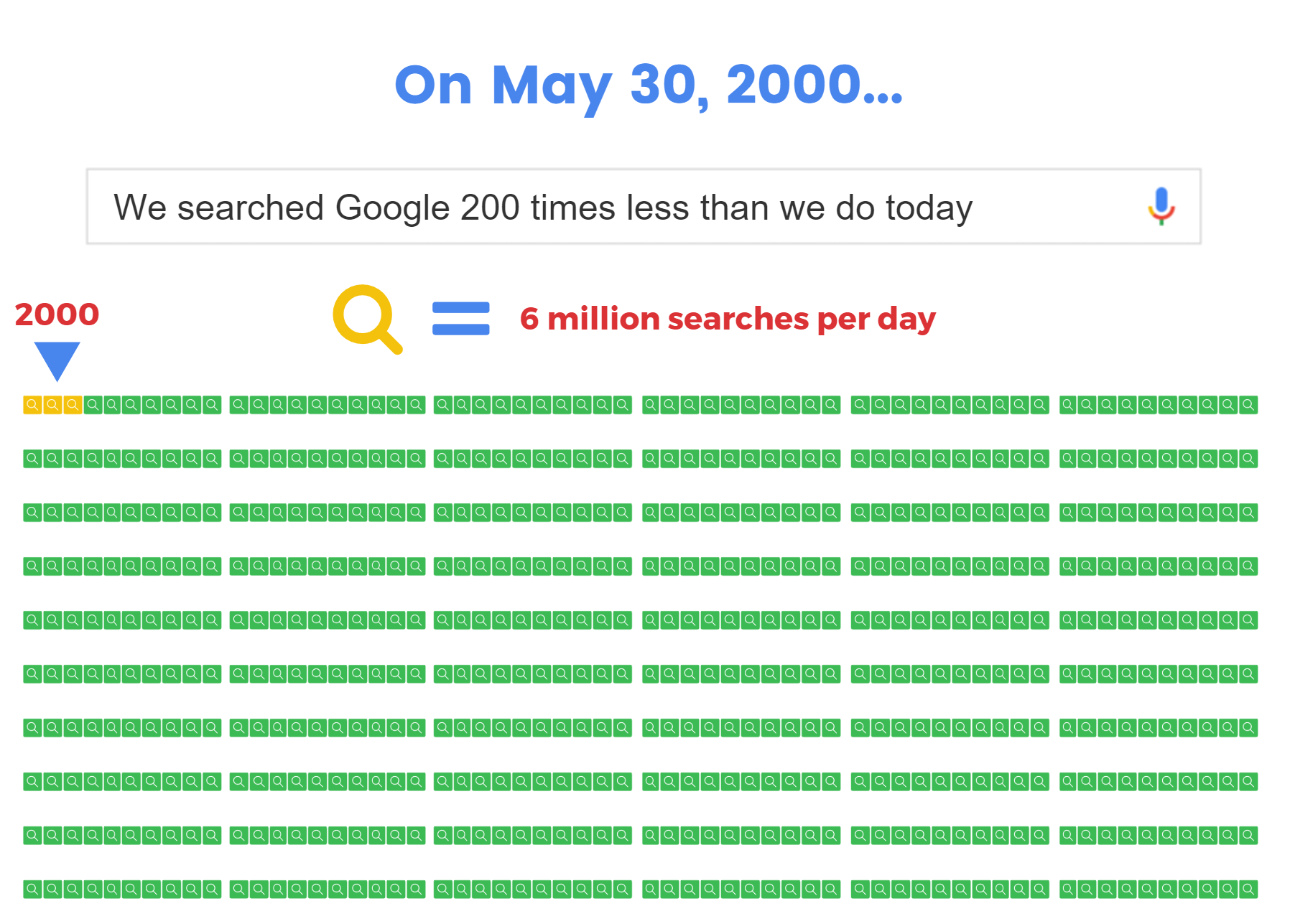Click the word "today" in the search box
This screenshot has height=924, width=1290.
(929, 208)
